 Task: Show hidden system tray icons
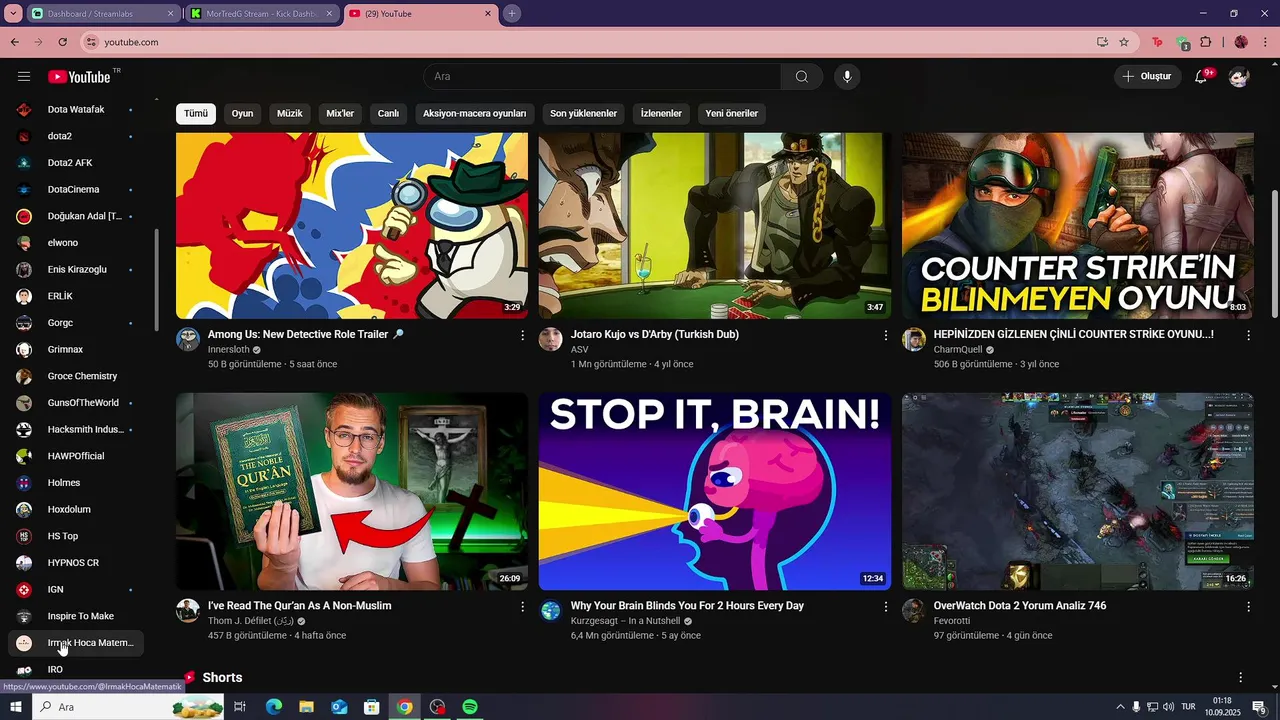tap(1120, 707)
